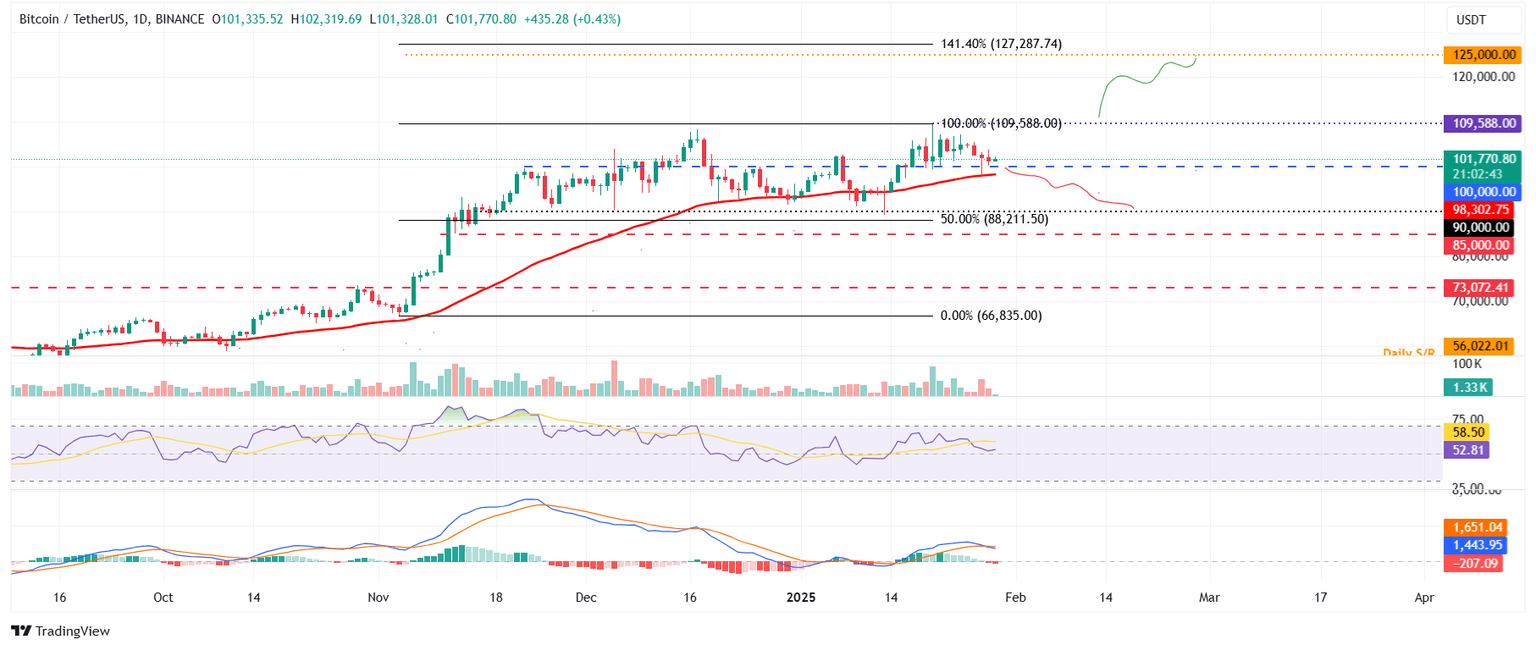The image size is (1536, 649).
Task: Select the 90,000.00 black price label
Action: (1482, 227)
